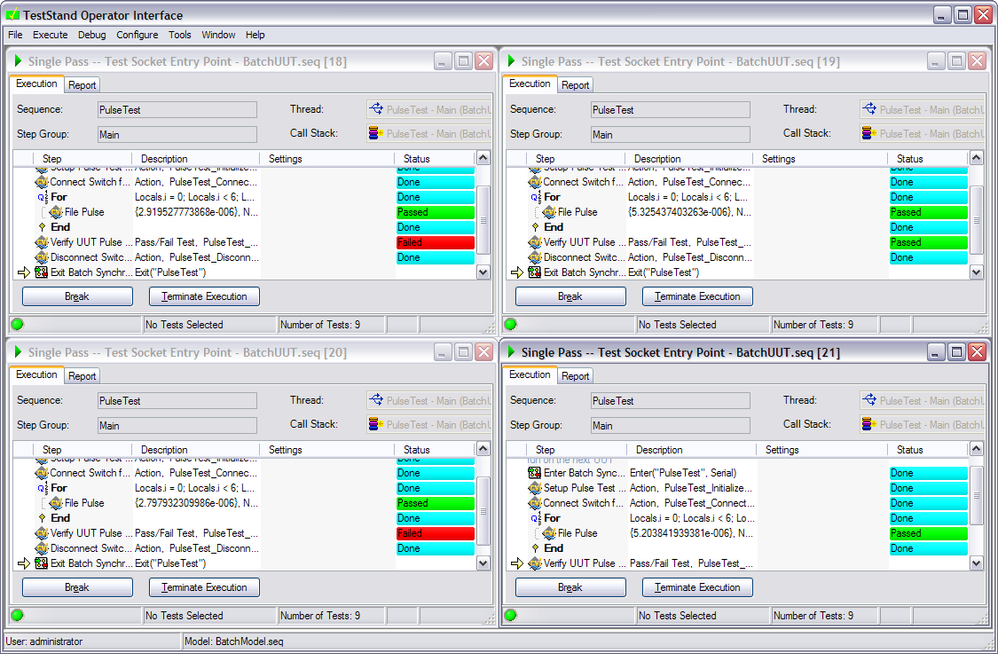998x654 pixels.
Task: Click Terminate Execution in execution [18]
Action: 204,297
